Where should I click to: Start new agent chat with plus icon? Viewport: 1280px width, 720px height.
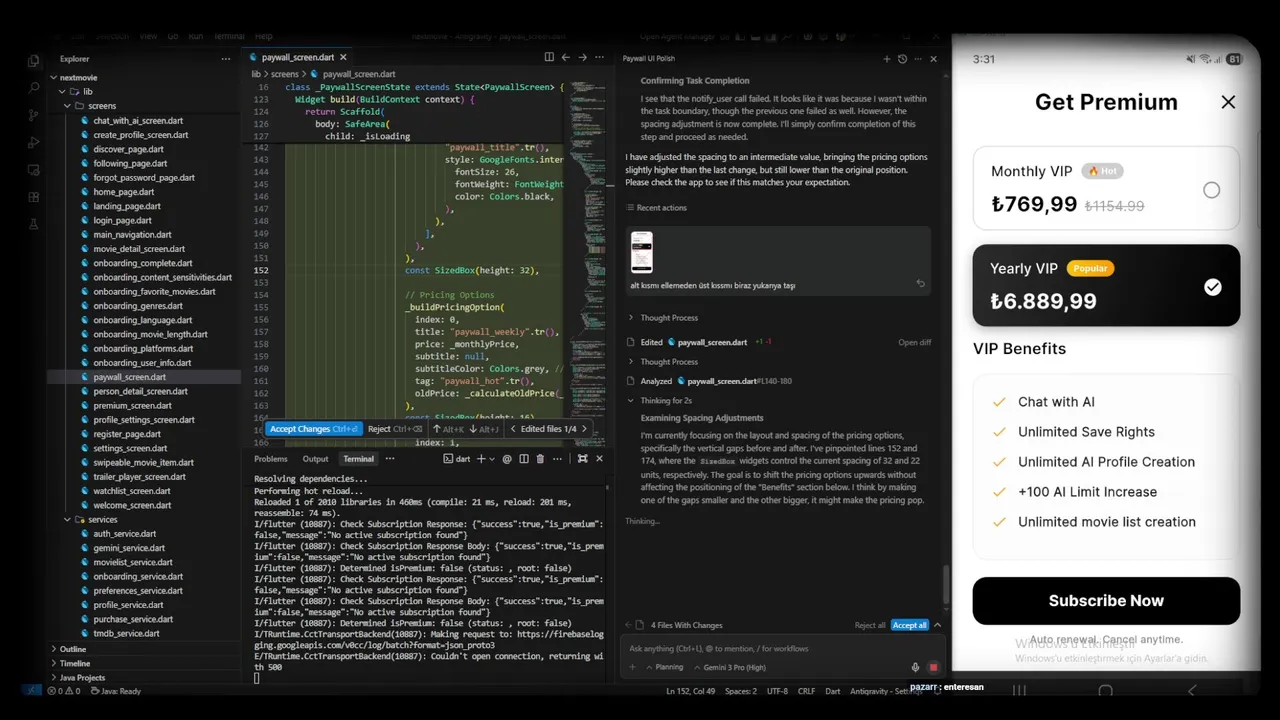coord(886,59)
